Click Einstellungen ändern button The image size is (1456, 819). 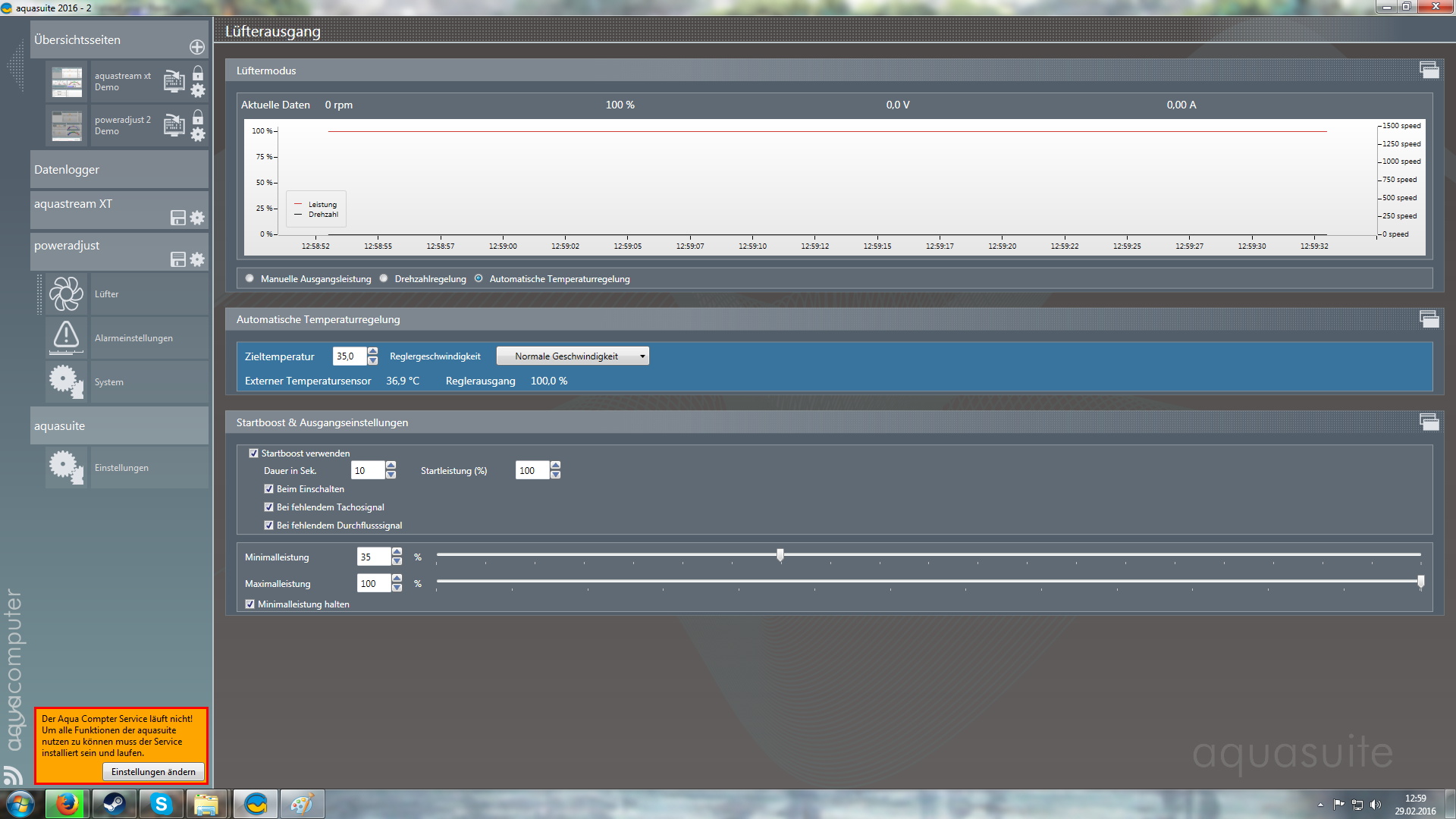tap(153, 772)
